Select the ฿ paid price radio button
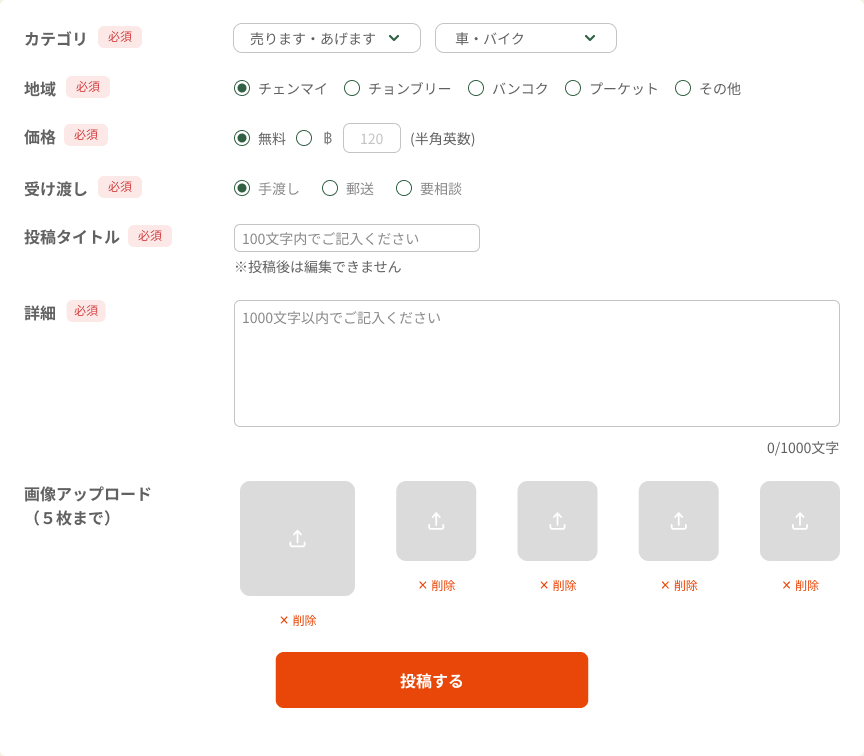Viewport: 864px width, 756px height. 304,138
